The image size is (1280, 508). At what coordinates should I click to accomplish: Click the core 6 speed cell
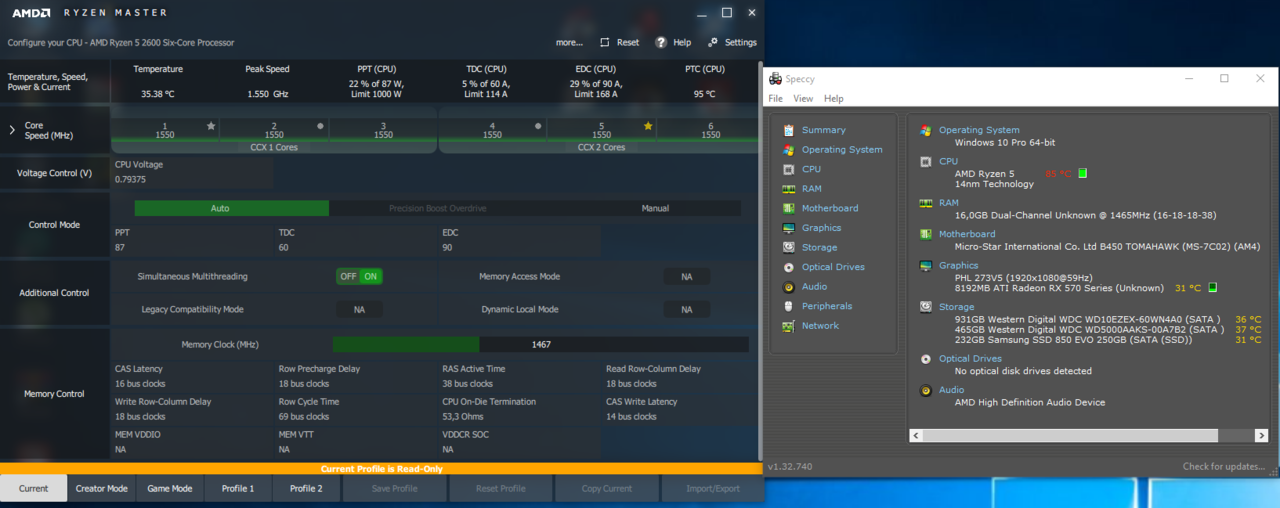(x=711, y=131)
